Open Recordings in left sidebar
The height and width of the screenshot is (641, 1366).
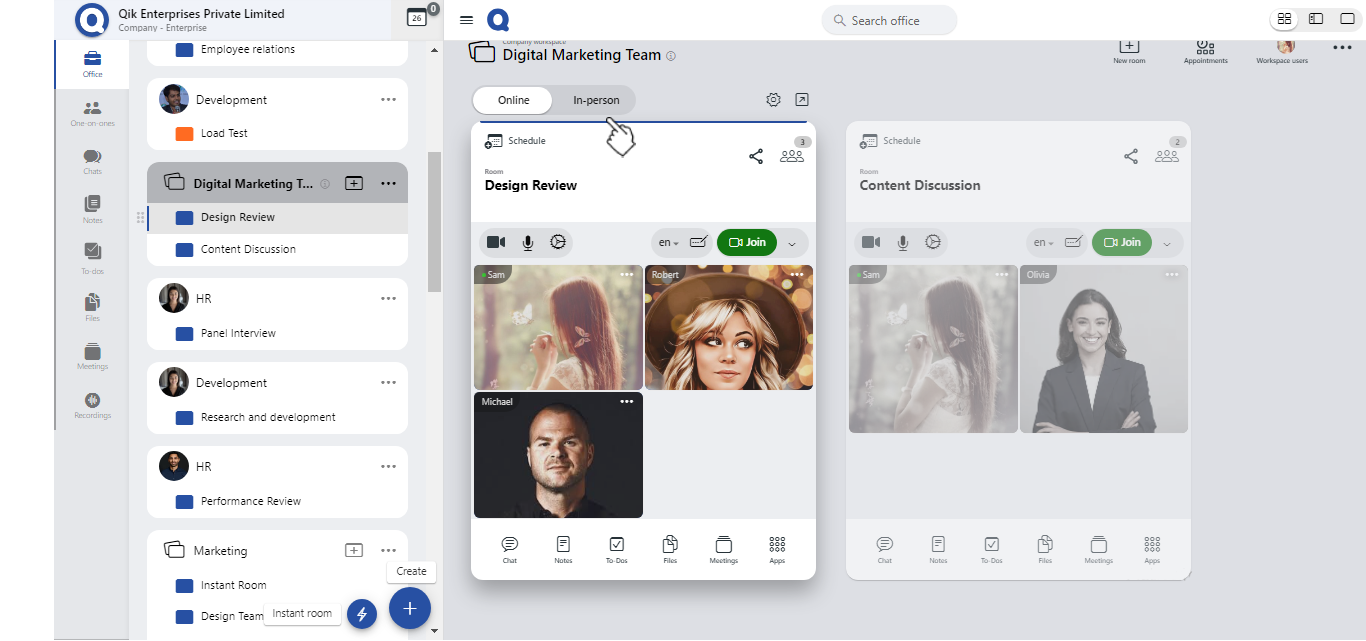click(92, 404)
